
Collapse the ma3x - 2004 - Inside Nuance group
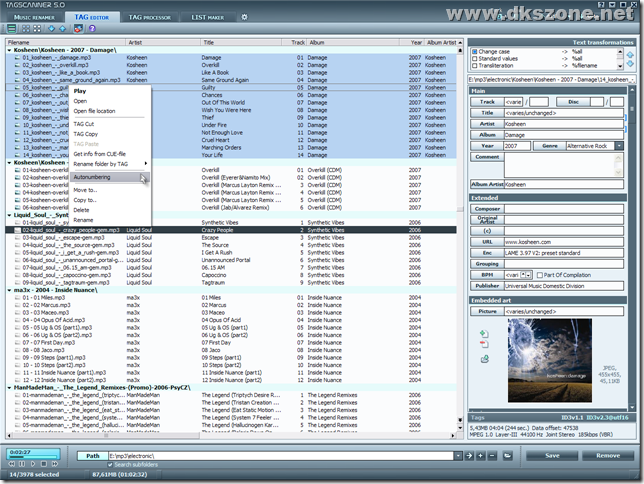click(x=9, y=290)
